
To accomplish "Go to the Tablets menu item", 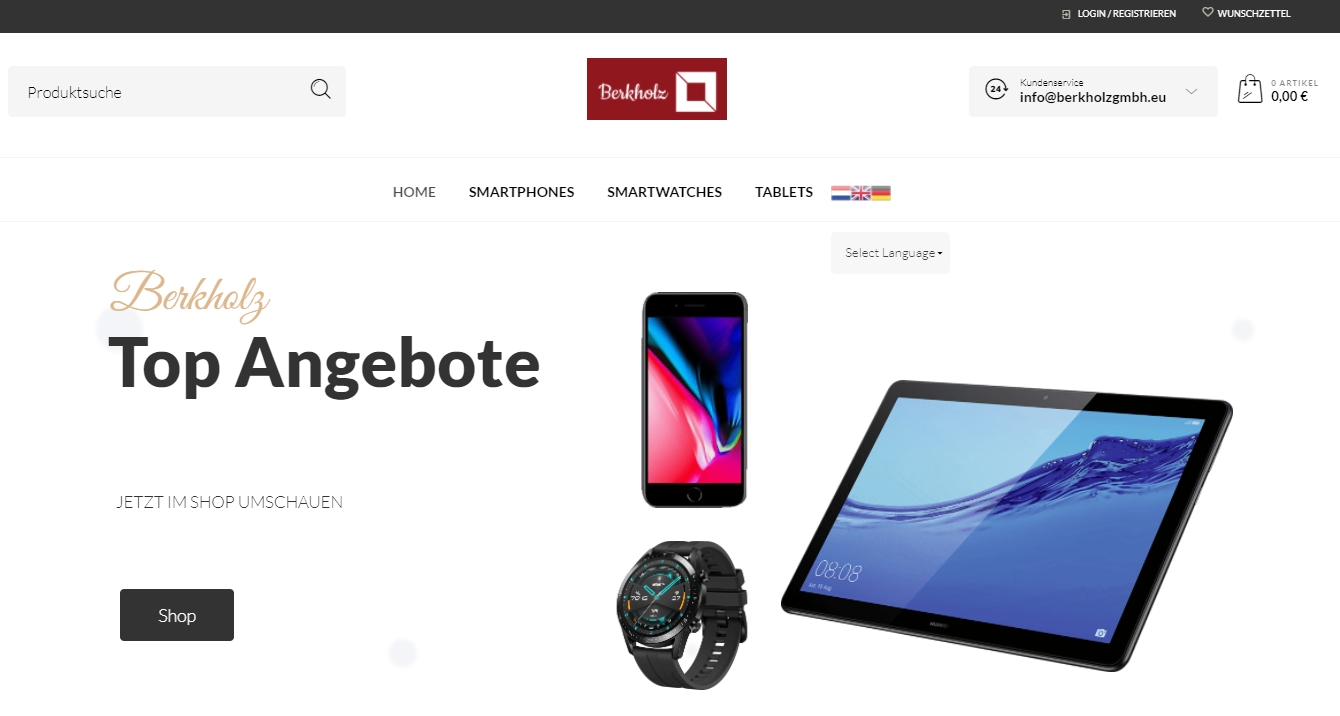I will tap(784, 192).
